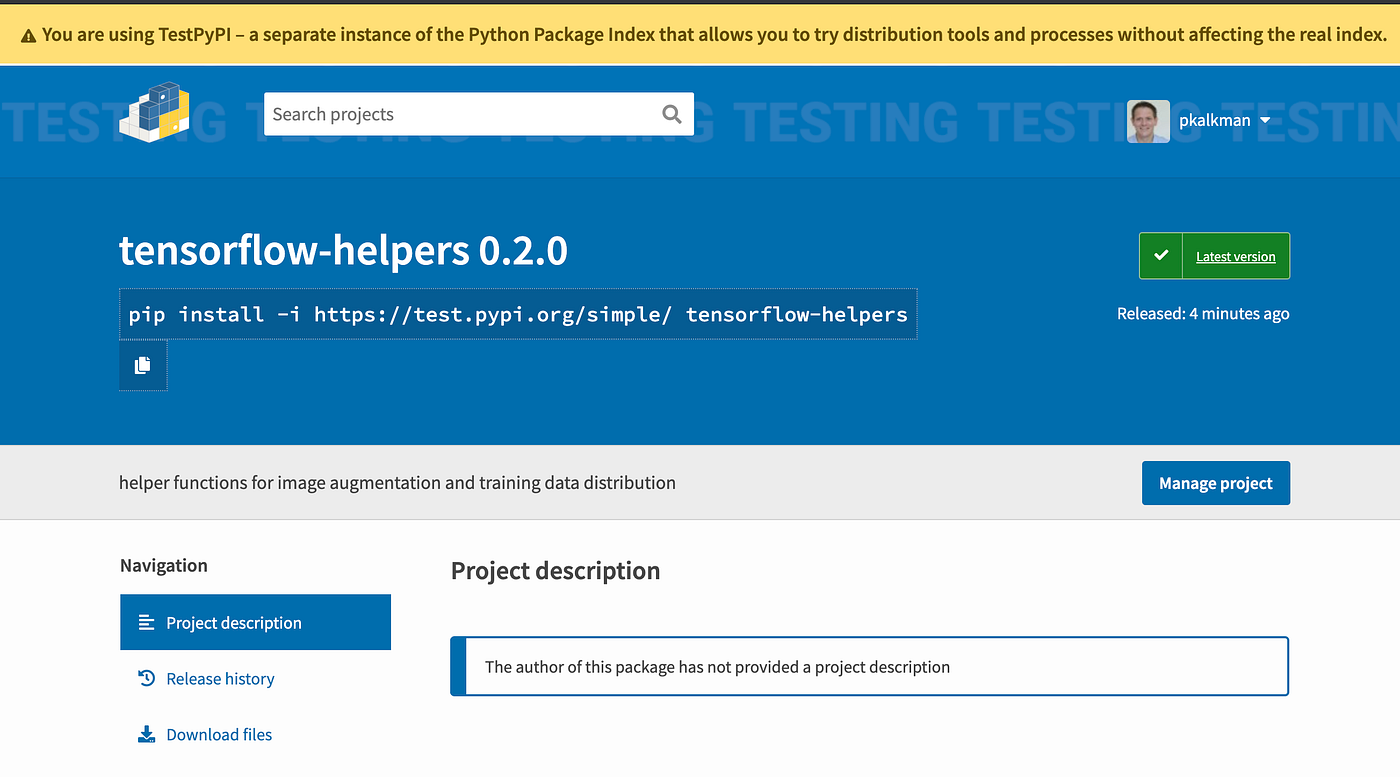Click the Release history clock icon
This screenshot has width=1400, height=777.
[146, 678]
